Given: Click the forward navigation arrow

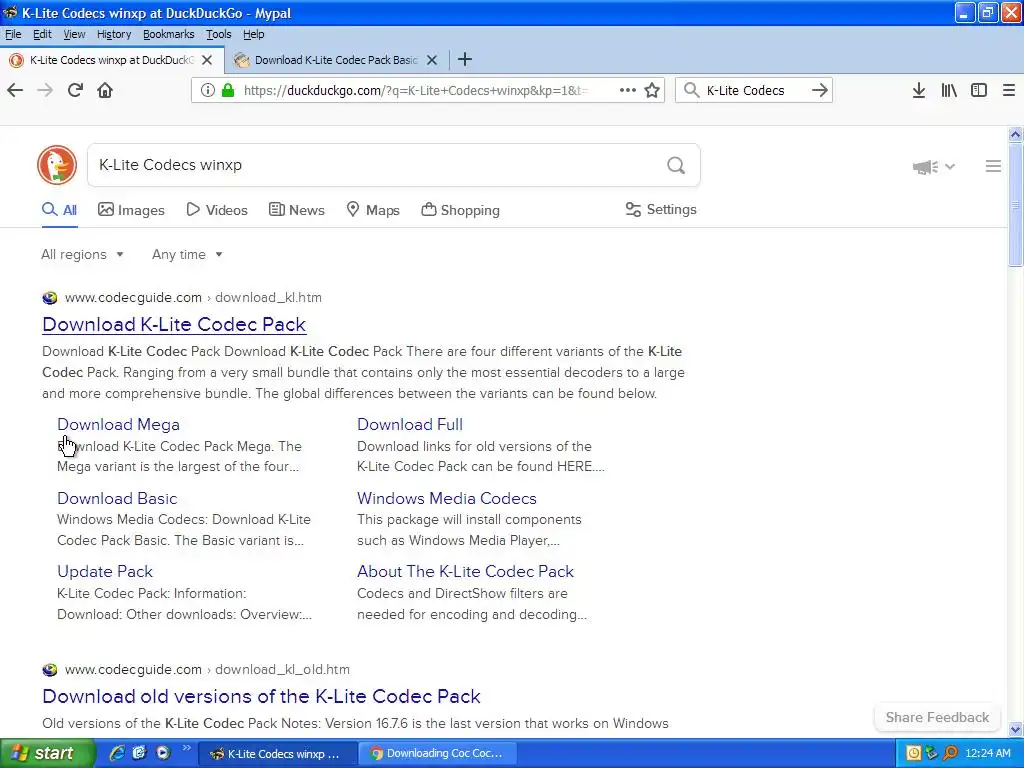Looking at the screenshot, I should tap(45, 90).
